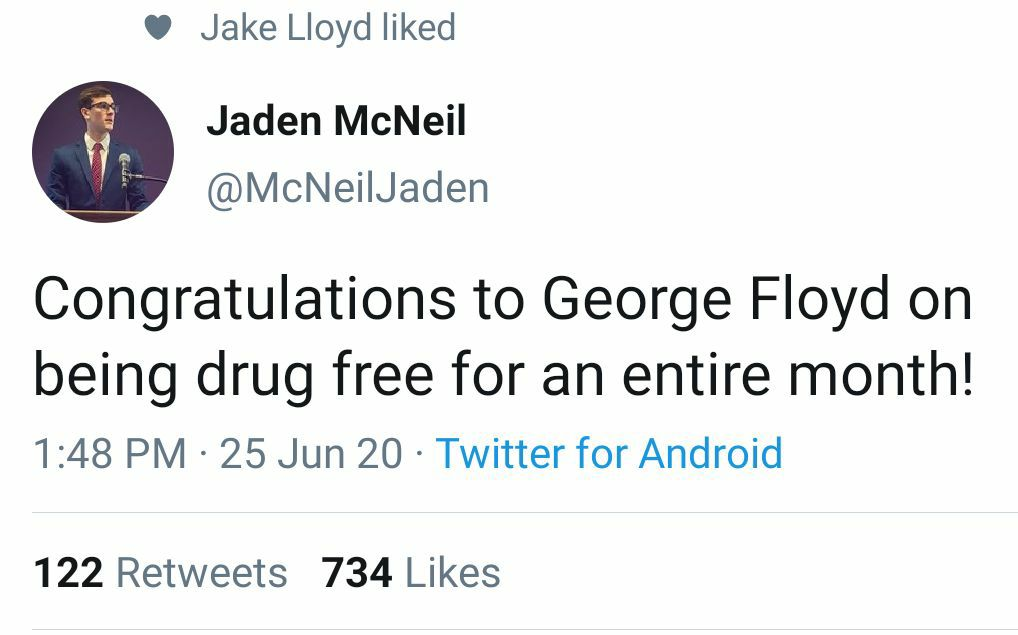Open Jaden McNeil's round profile photo
The height and width of the screenshot is (635, 1018).
point(103,152)
